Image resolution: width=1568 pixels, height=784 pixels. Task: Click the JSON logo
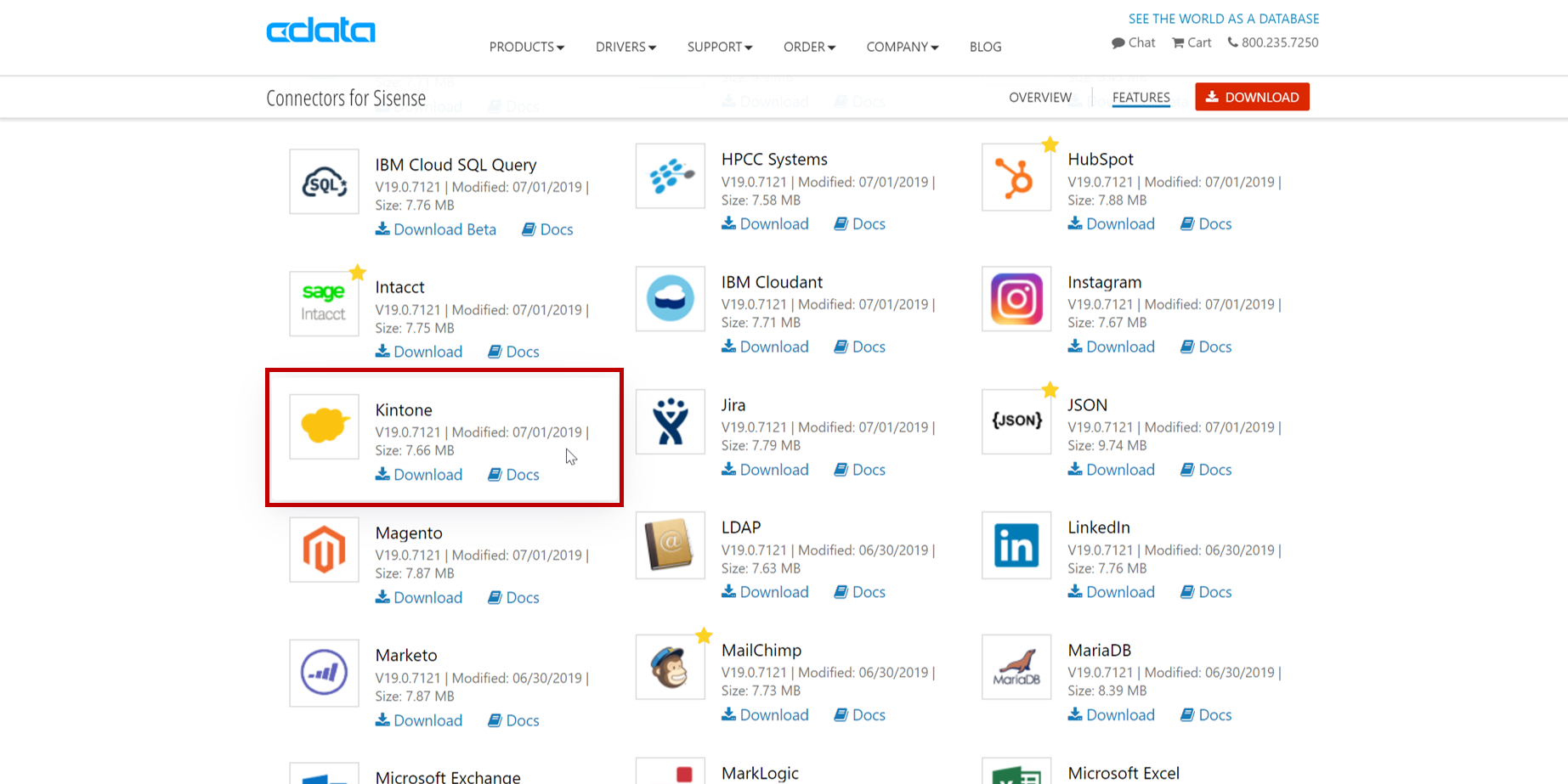[x=1016, y=421]
